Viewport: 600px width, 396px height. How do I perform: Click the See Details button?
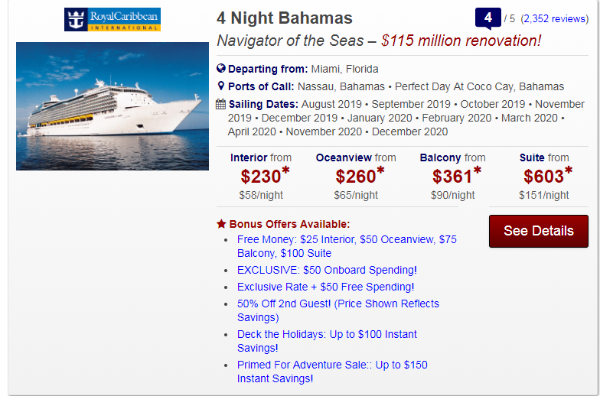tap(538, 231)
